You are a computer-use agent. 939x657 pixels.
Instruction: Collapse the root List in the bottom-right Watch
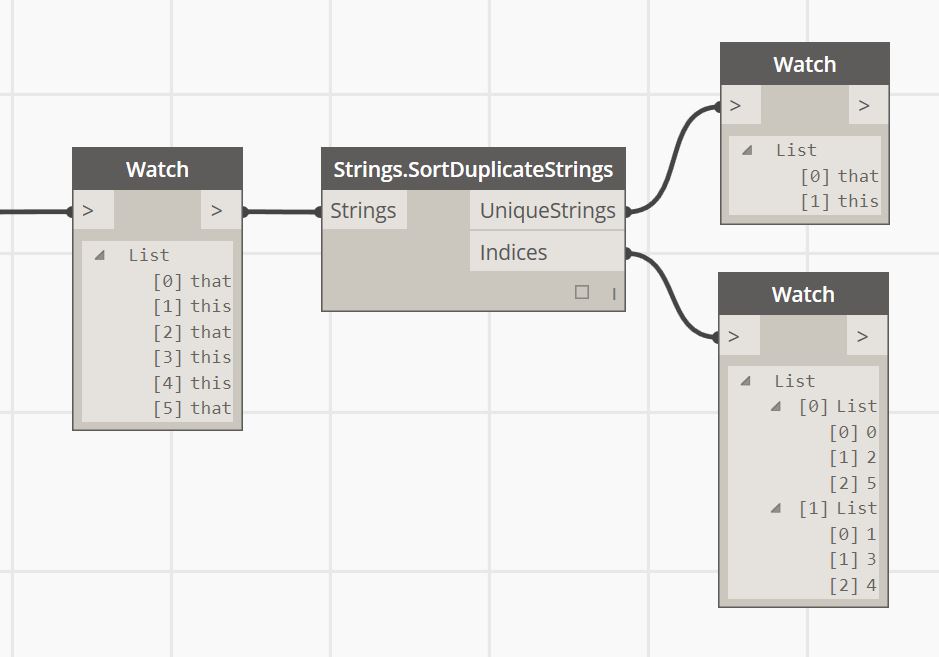click(746, 380)
